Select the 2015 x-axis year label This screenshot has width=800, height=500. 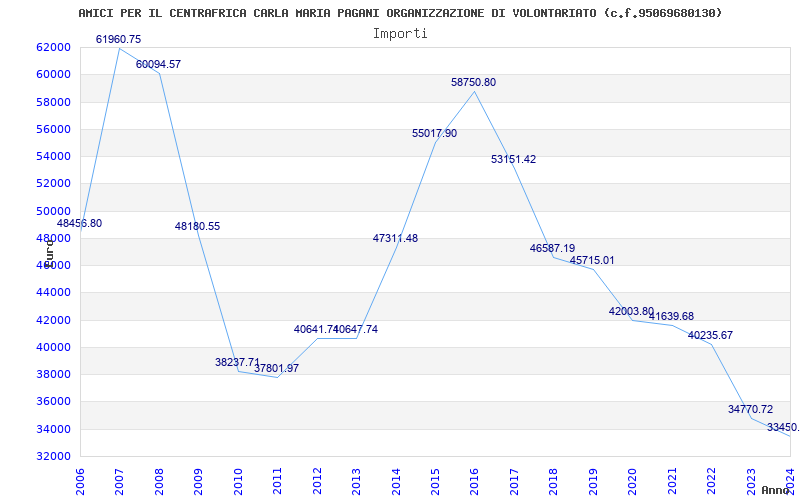click(x=435, y=480)
